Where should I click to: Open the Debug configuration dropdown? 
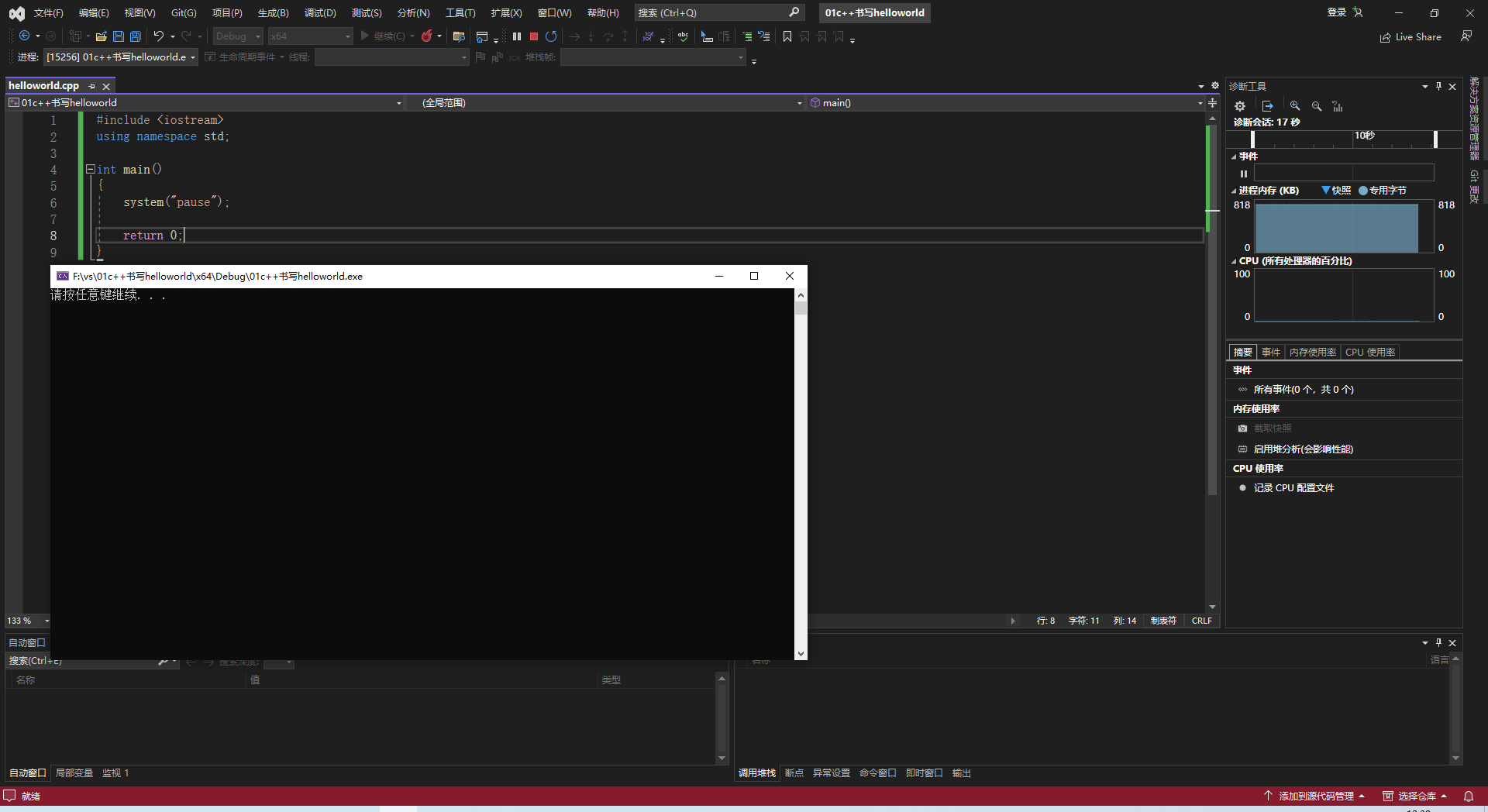239,36
